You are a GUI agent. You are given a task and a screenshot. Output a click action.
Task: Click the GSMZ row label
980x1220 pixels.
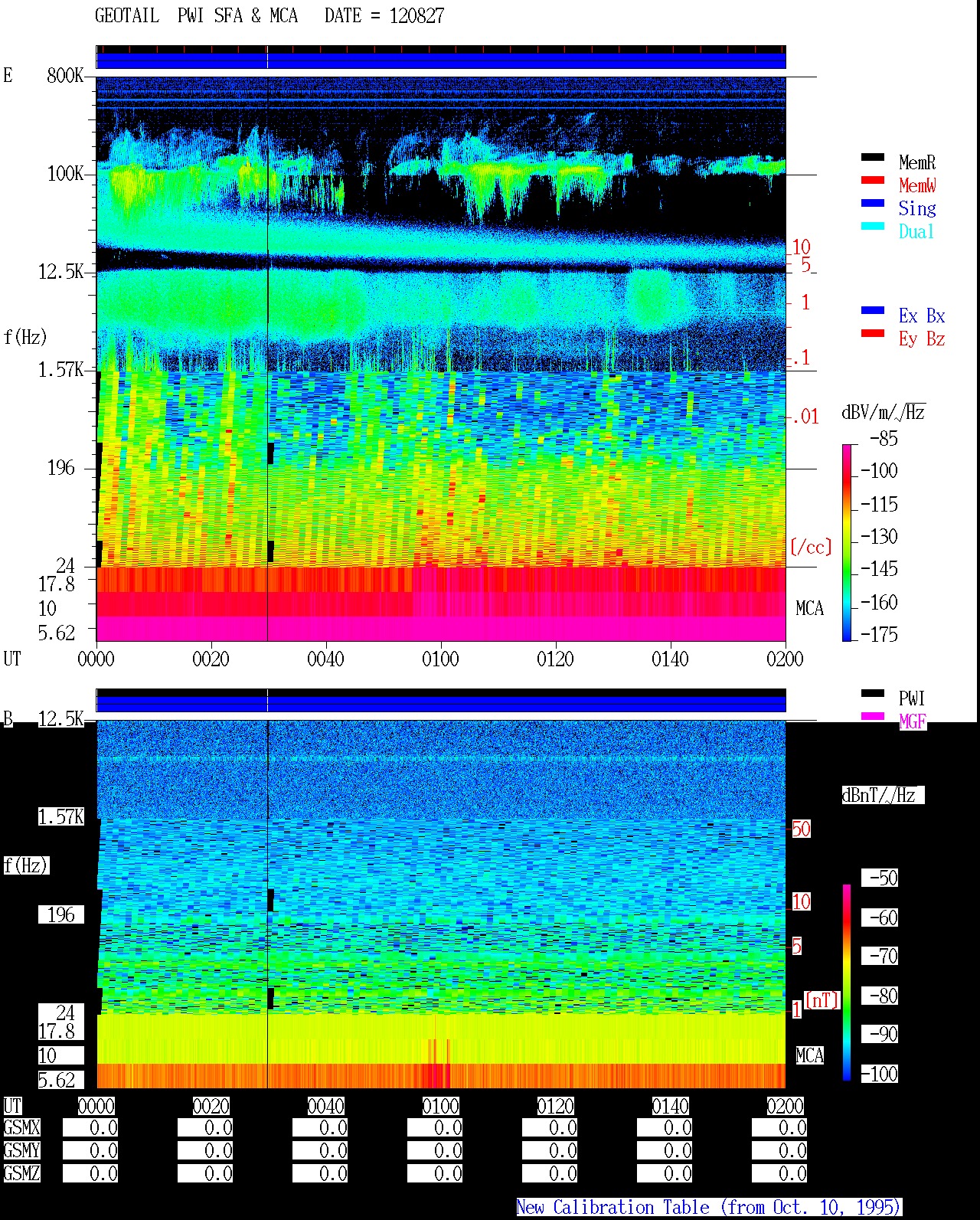coord(21,1173)
